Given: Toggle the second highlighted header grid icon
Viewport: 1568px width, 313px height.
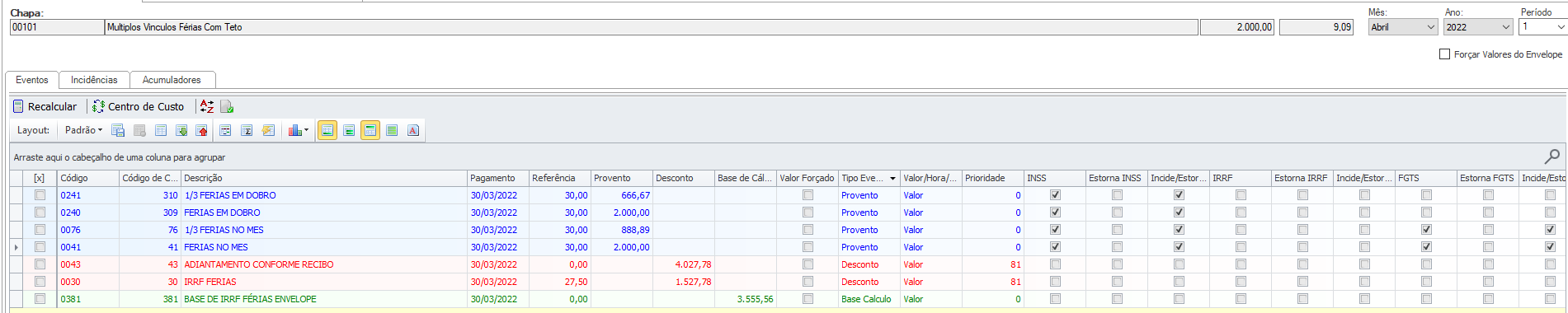Looking at the screenshot, I should click(370, 130).
